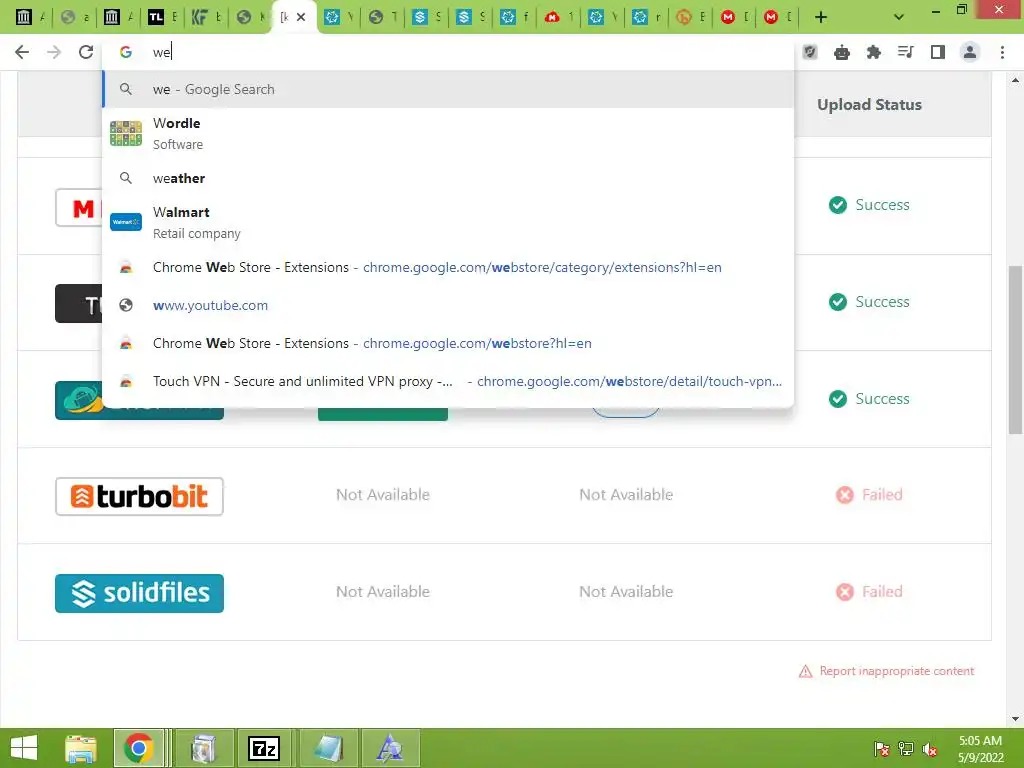
Task: Open the 7z app in the taskbar
Action: pyautogui.click(x=264, y=748)
